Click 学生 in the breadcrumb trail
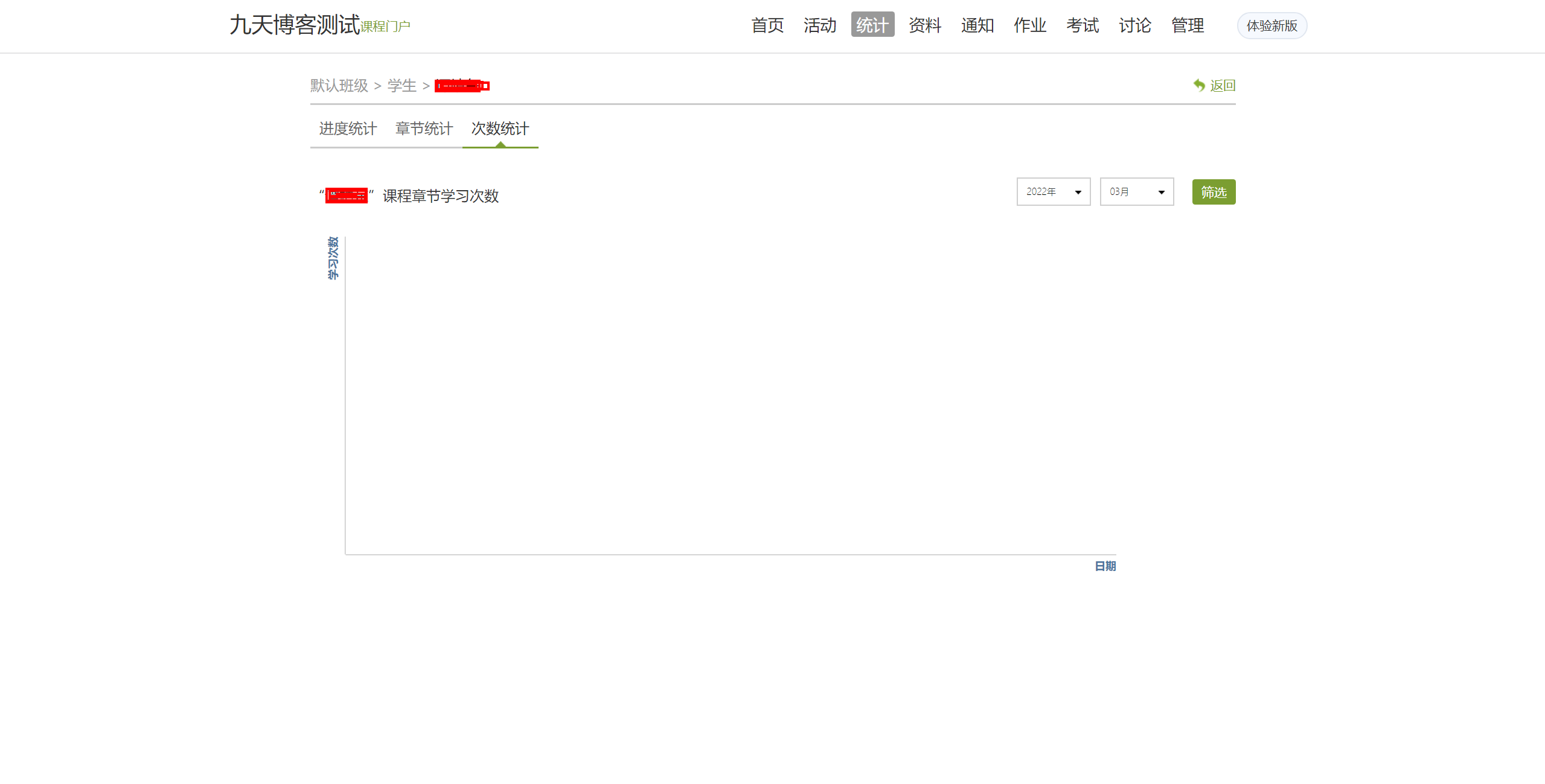Image resolution: width=1545 pixels, height=784 pixels. click(401, 86)
